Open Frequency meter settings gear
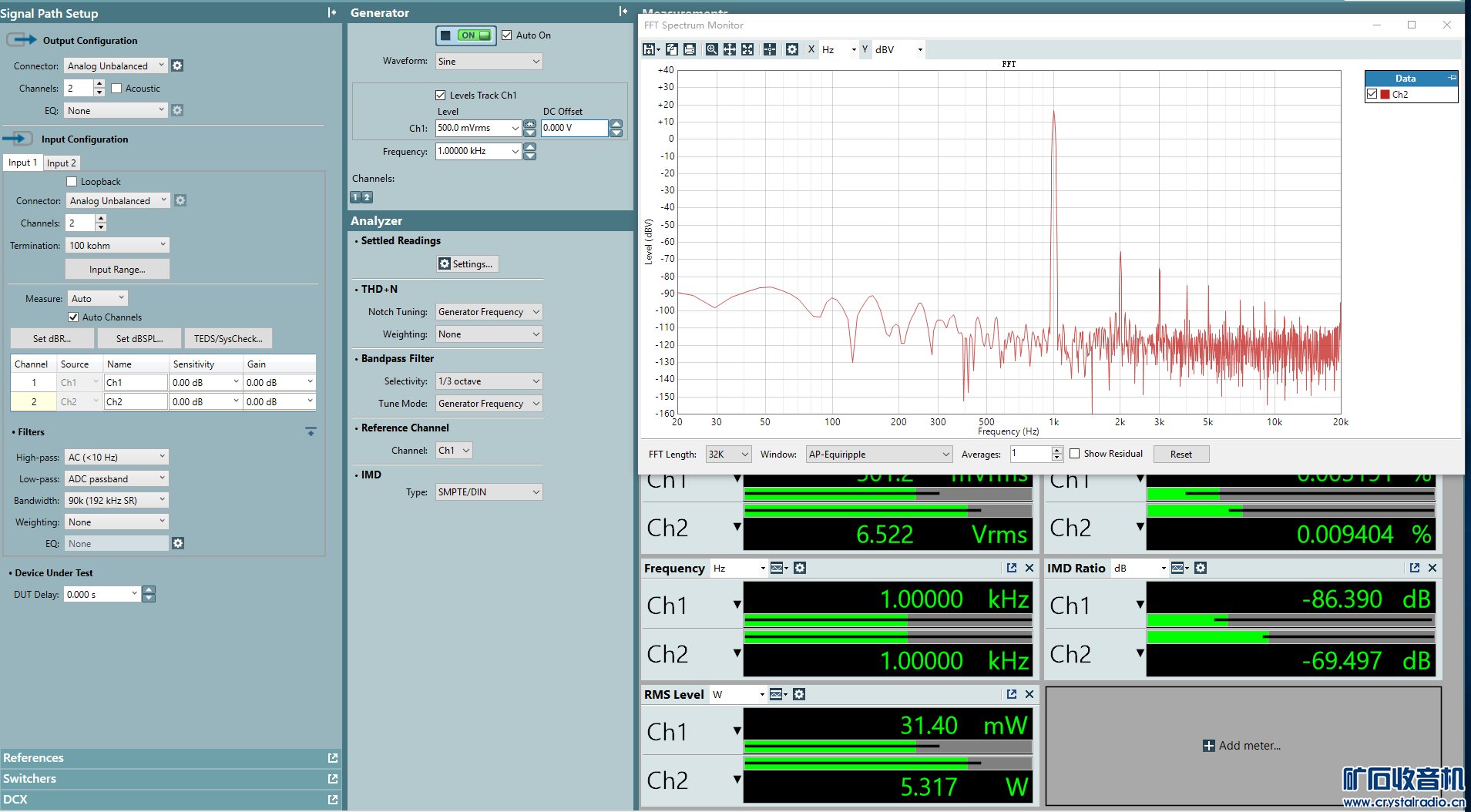This screenshot has height=812, width=1471. (800, 568)
